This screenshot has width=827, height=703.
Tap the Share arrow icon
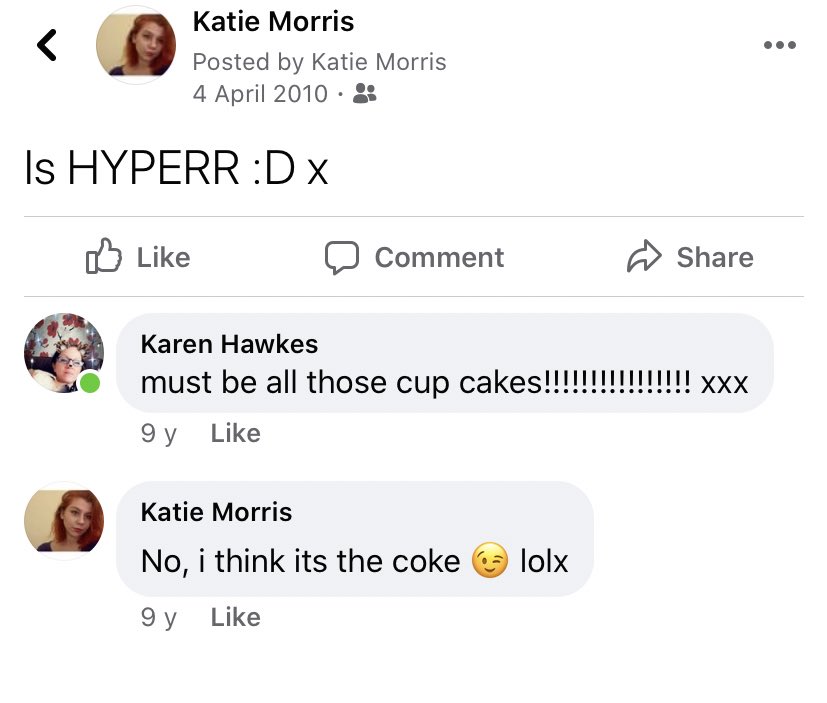pos(644,256)
